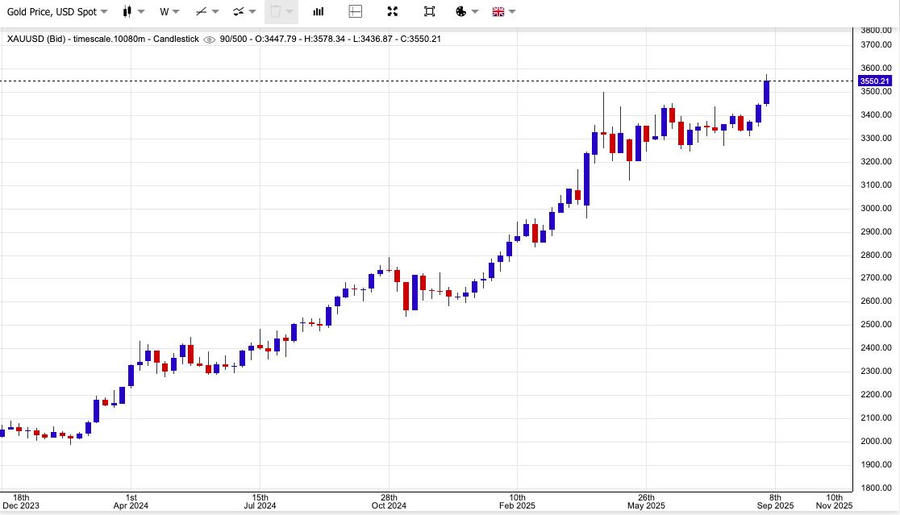The image size is (900, 515).
Task: Open the candlestick chart type selector
Action: [132, 12]
